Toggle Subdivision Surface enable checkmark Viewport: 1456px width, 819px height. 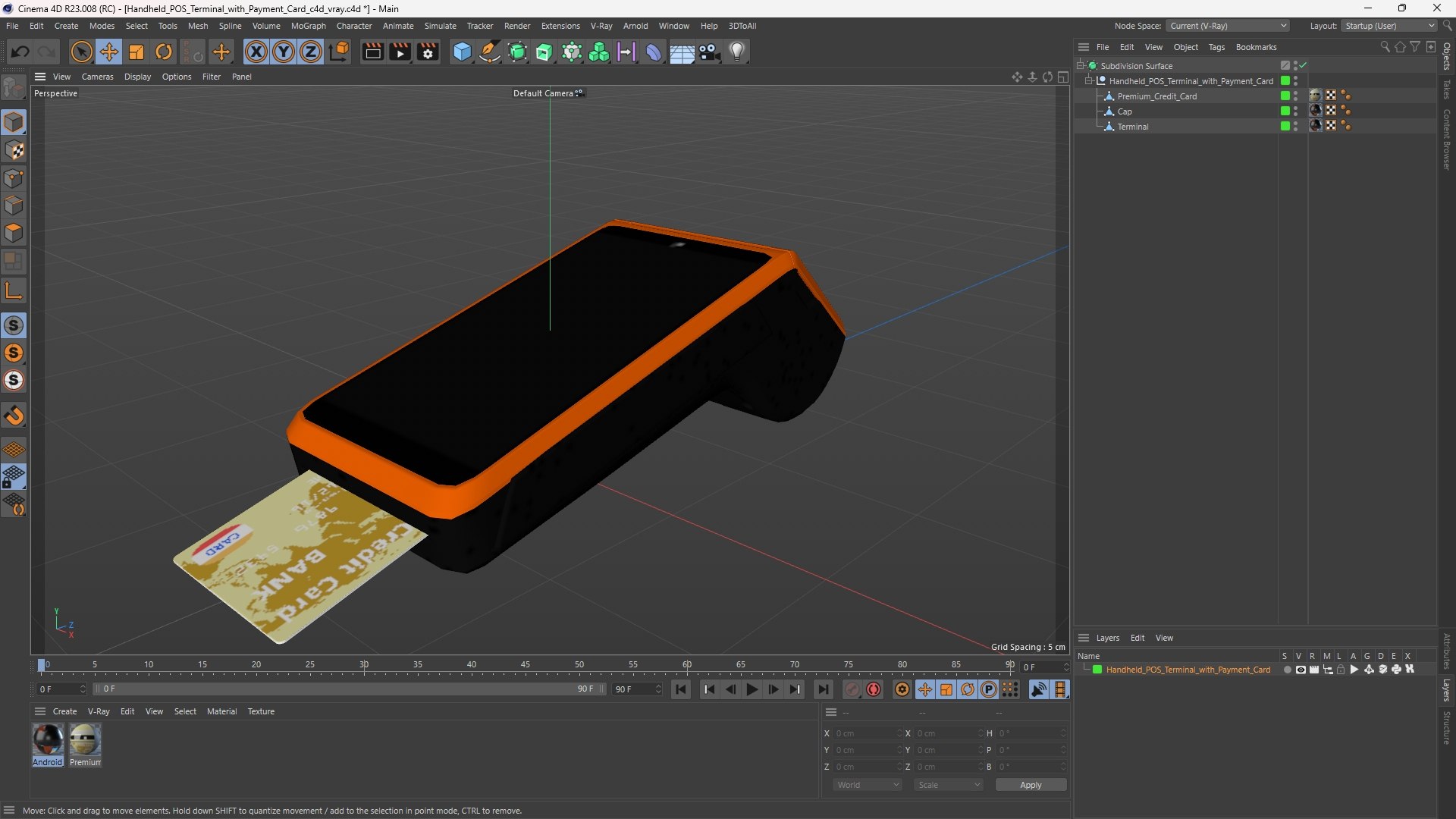click(x=1303, y=66)
